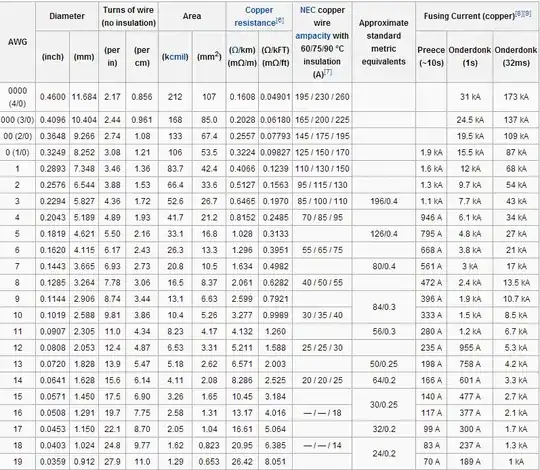This screenshot has width=540, height=470.
Task: Select the 25 / 25 / 30 ampacity cell
Action: pyautogui.click(x=322, y=348)
